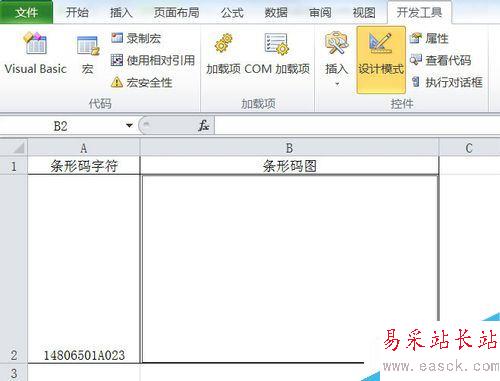
Task: Select cell with 条形码字符
Action: [x=84, y=166]
